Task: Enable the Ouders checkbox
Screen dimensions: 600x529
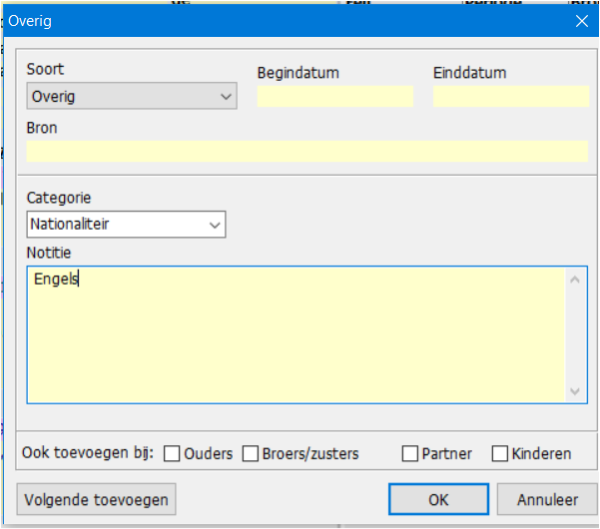Action: (x=172, y=454)
